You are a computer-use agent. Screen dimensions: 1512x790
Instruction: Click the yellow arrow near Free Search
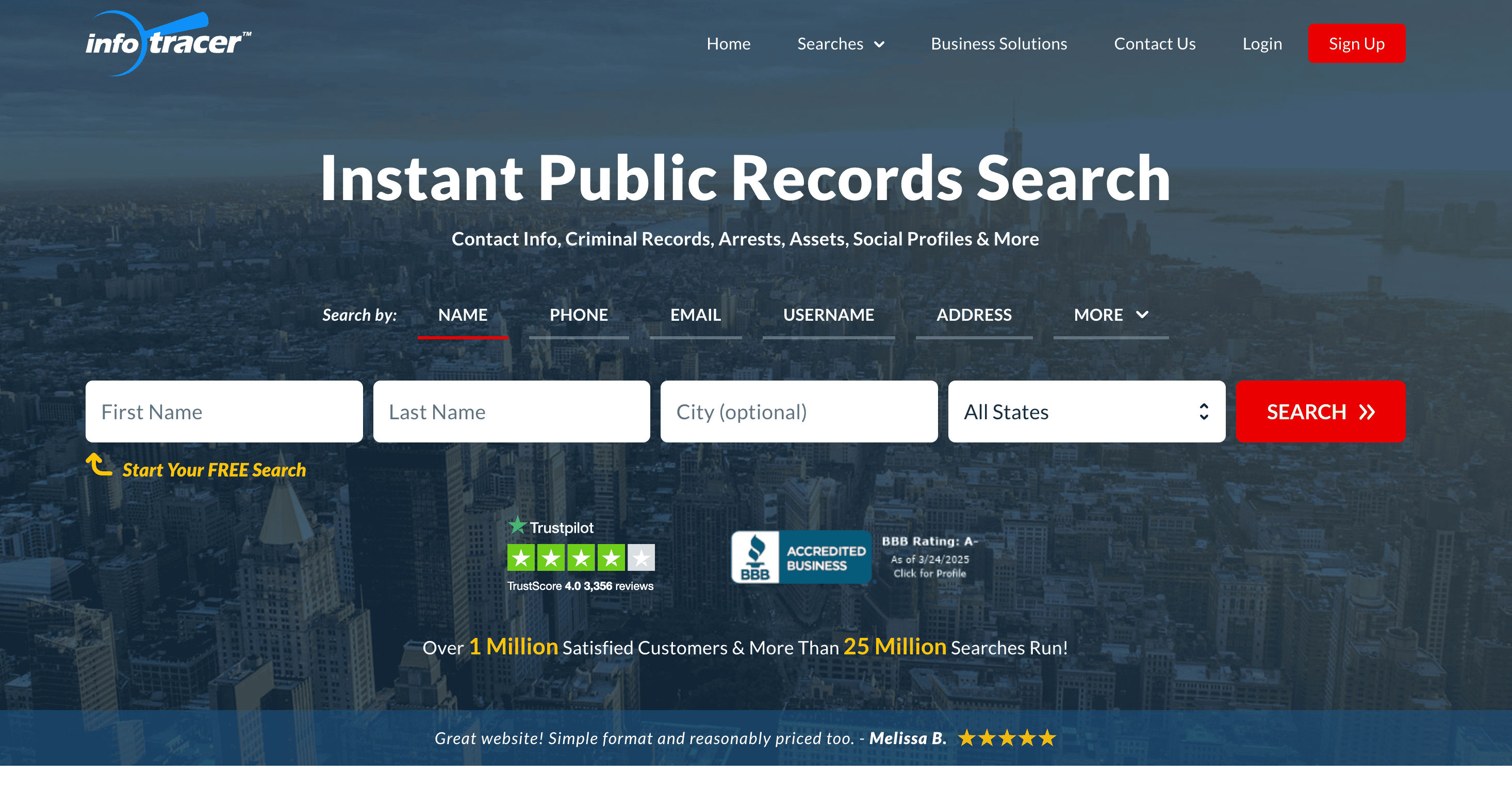98,465
